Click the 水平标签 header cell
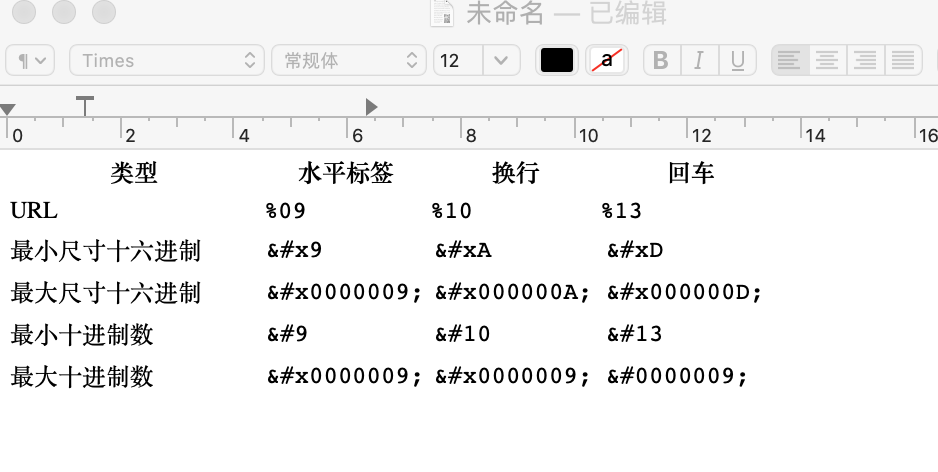Image resolution: width=938 pixels, height=472 pixels. point(346,173)
